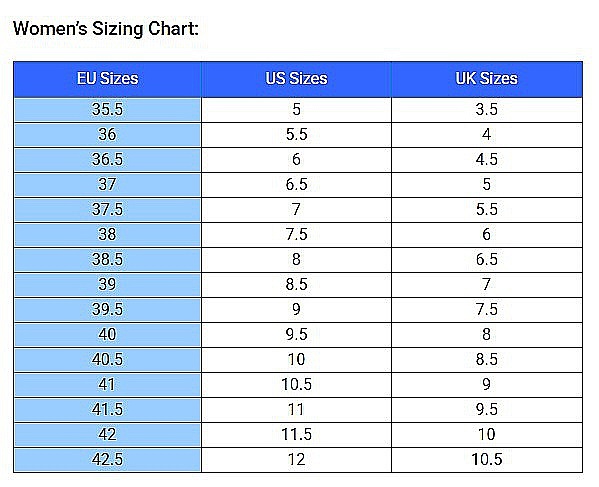Click the EU Sizes column header
The width and height of the screenshot is (599, 487).
tap(107, 79)
